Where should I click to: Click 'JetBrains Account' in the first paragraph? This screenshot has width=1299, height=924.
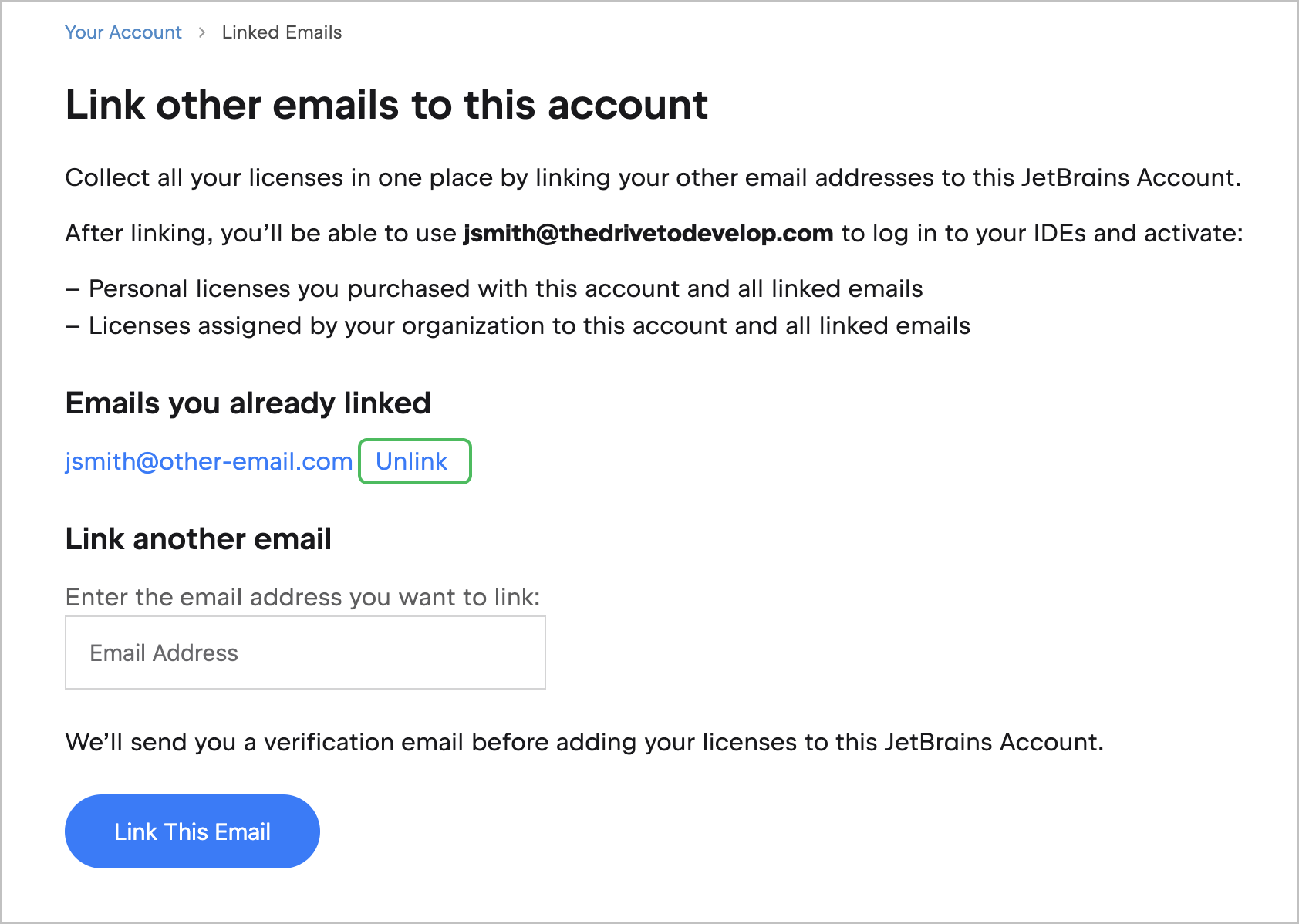coord(1129,178)
